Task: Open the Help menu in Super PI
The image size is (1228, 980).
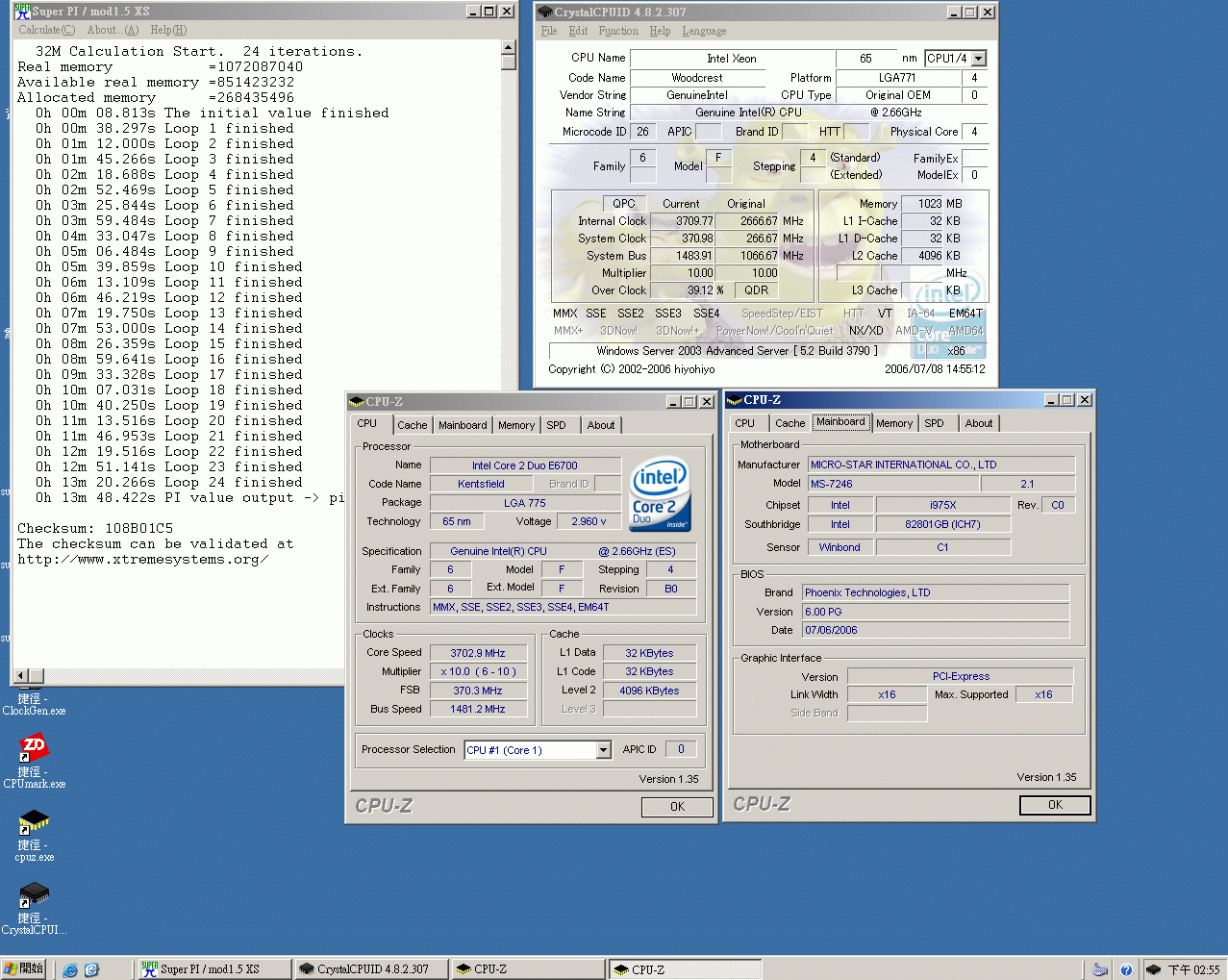Action: pyautogui.click(x=168, y=30)
